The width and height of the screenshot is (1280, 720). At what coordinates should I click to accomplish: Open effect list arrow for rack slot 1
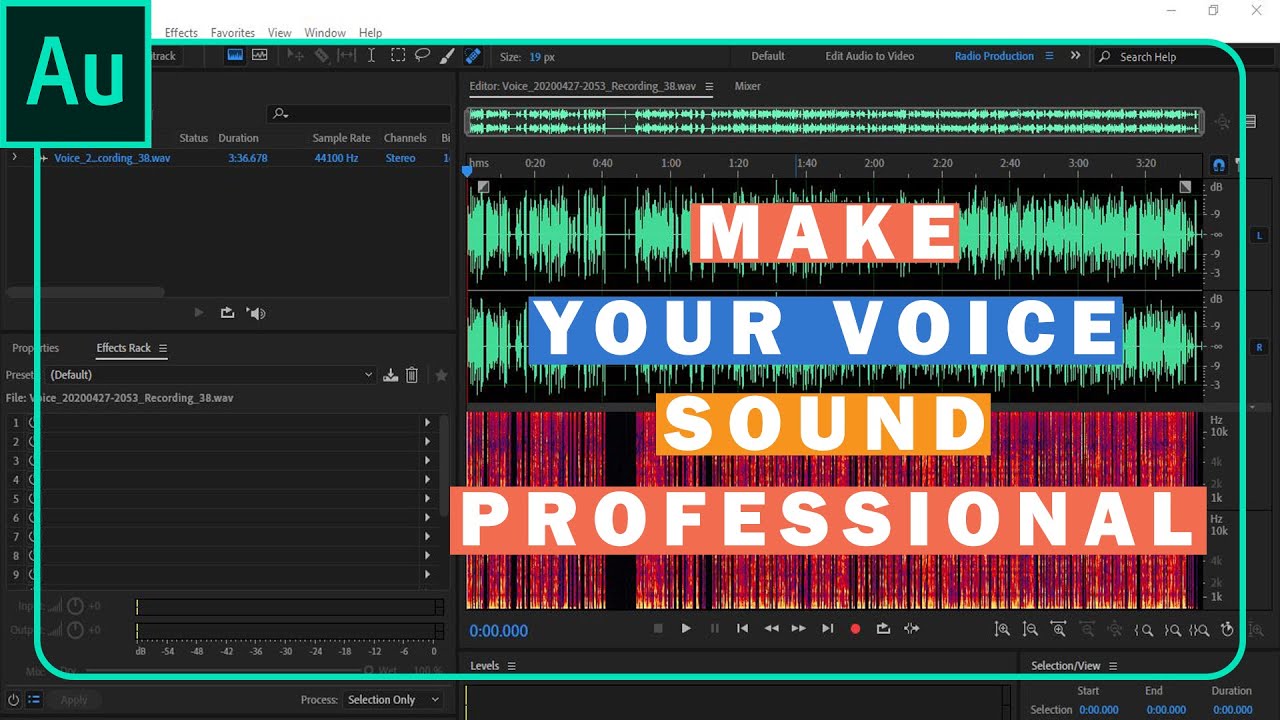tap(428, 423)
